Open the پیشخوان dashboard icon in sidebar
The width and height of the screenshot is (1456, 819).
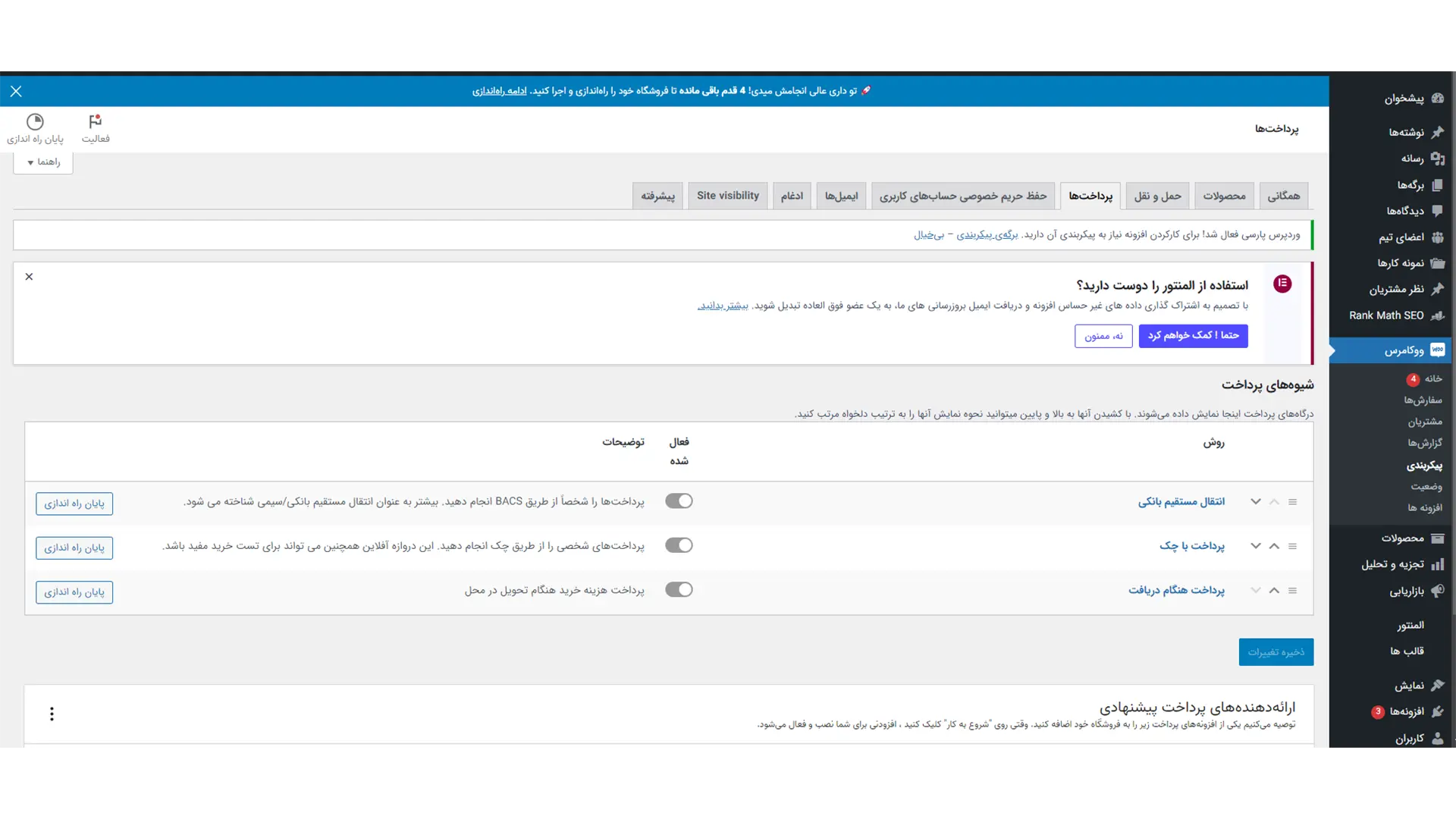(x=1438, y=98)
